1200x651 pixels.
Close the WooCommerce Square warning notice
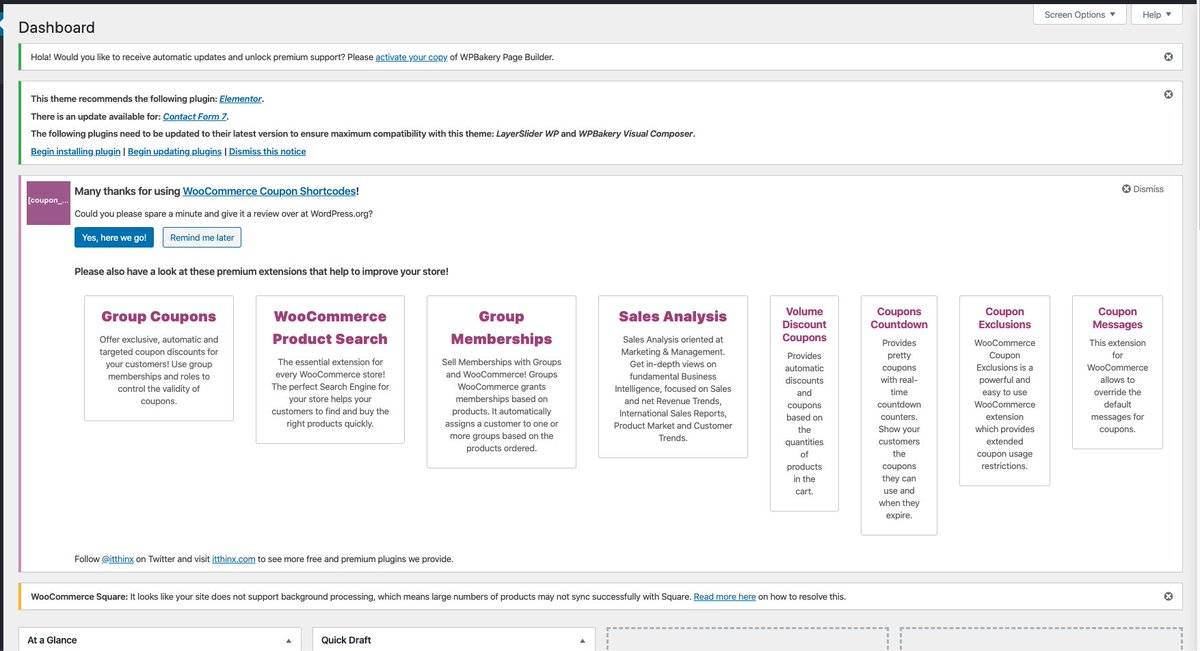(1168, 597)
